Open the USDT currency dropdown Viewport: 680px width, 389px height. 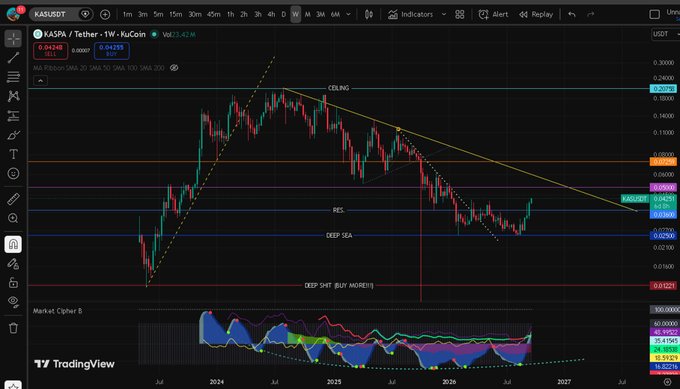(666, 34)
